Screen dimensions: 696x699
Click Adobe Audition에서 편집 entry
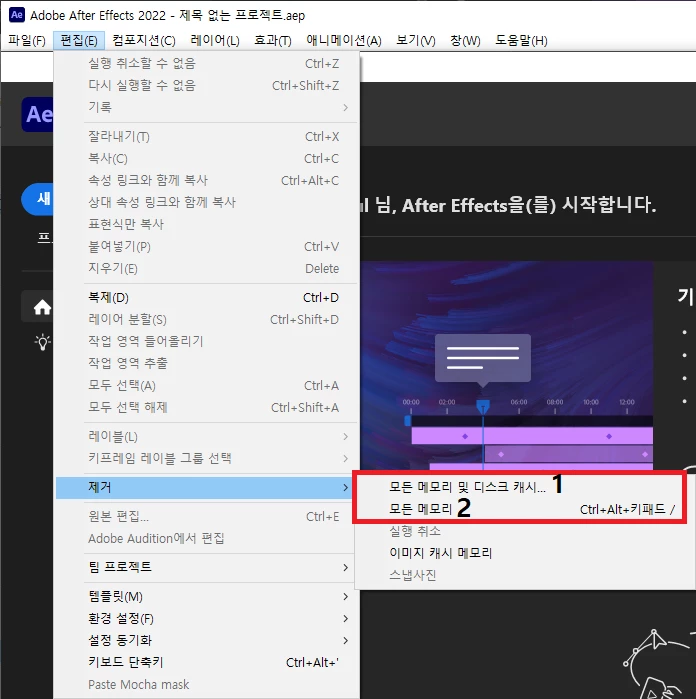(x=206, y=538)
